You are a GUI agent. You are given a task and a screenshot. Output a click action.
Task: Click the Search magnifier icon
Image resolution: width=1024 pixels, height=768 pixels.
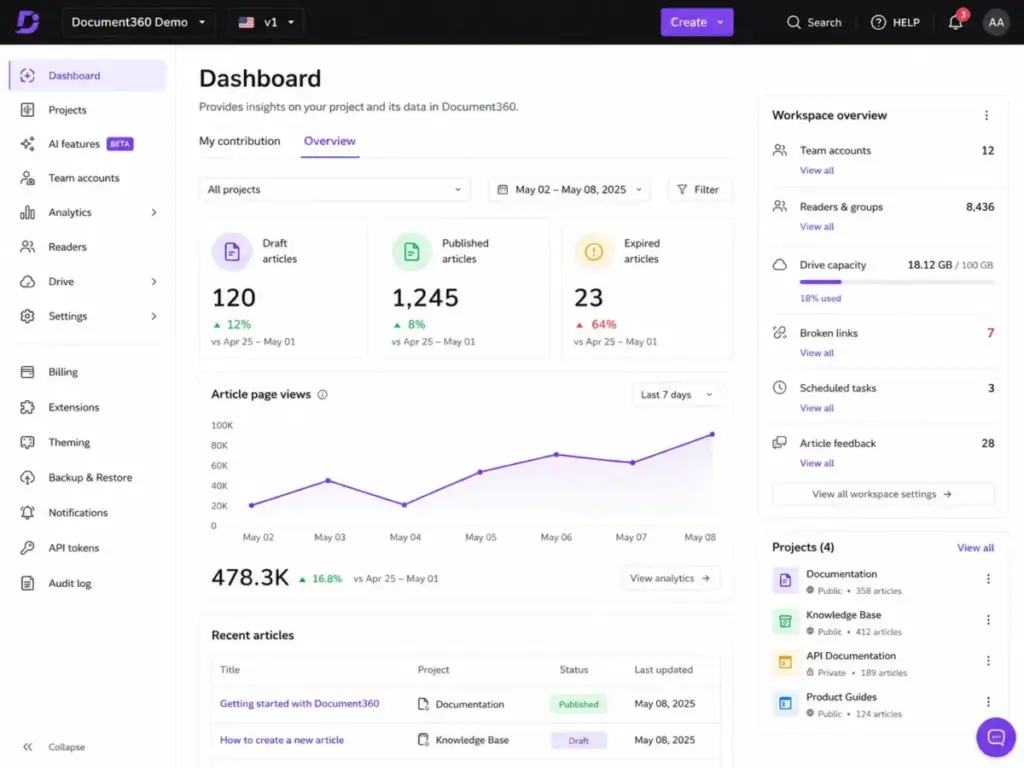pyautogui.click(x=793, y=22)
